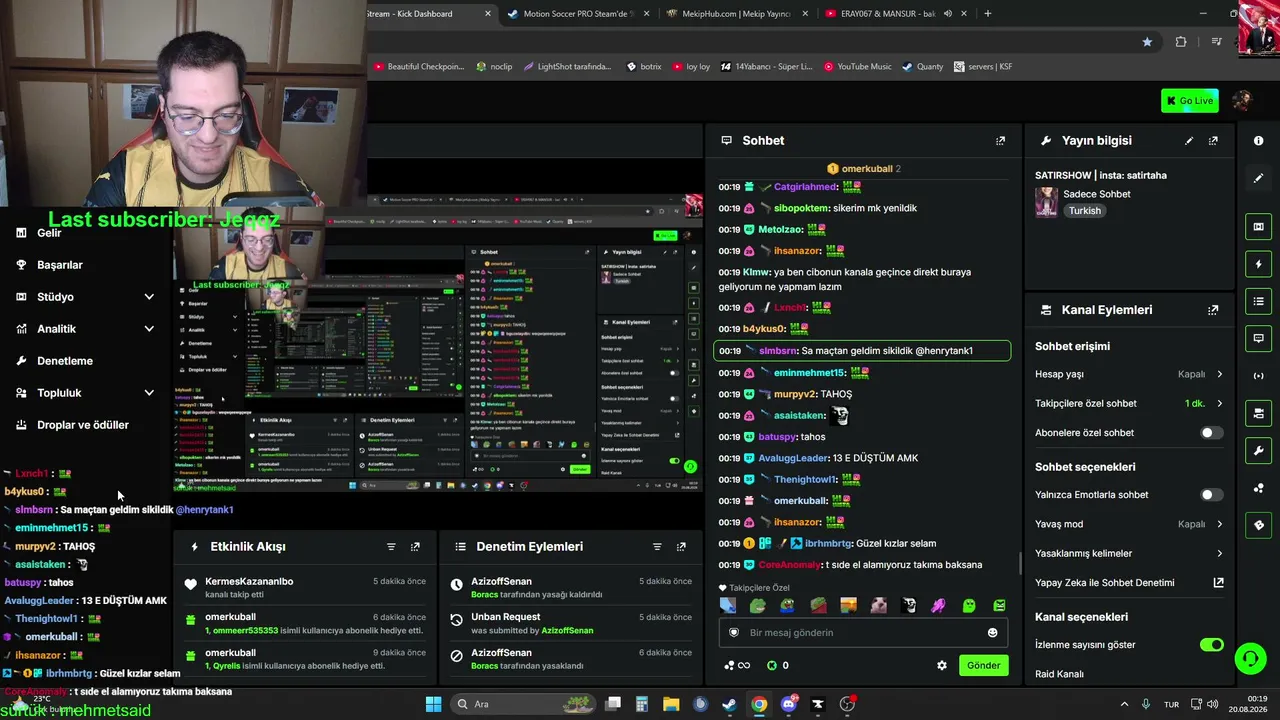Open a new browser tab
Screen dimensions: 1280x720
pyautogui.click(x=987, y=14)
